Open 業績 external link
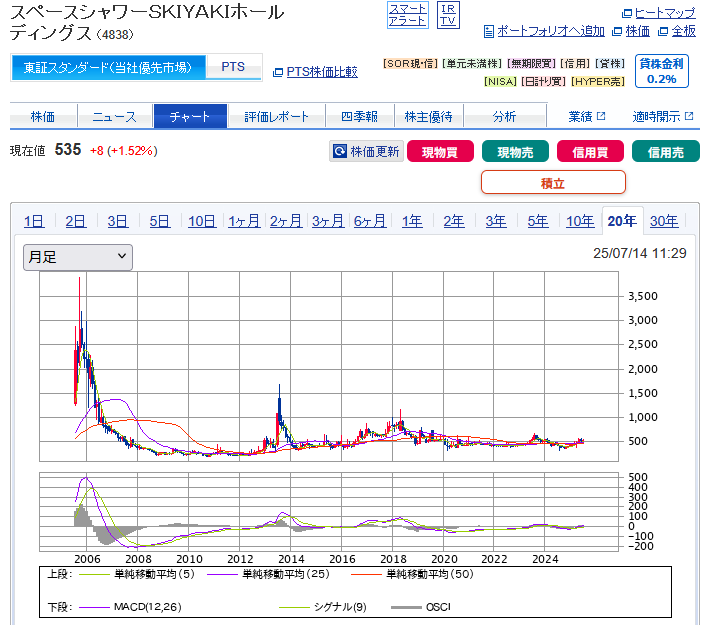 (x=587, y=117)
